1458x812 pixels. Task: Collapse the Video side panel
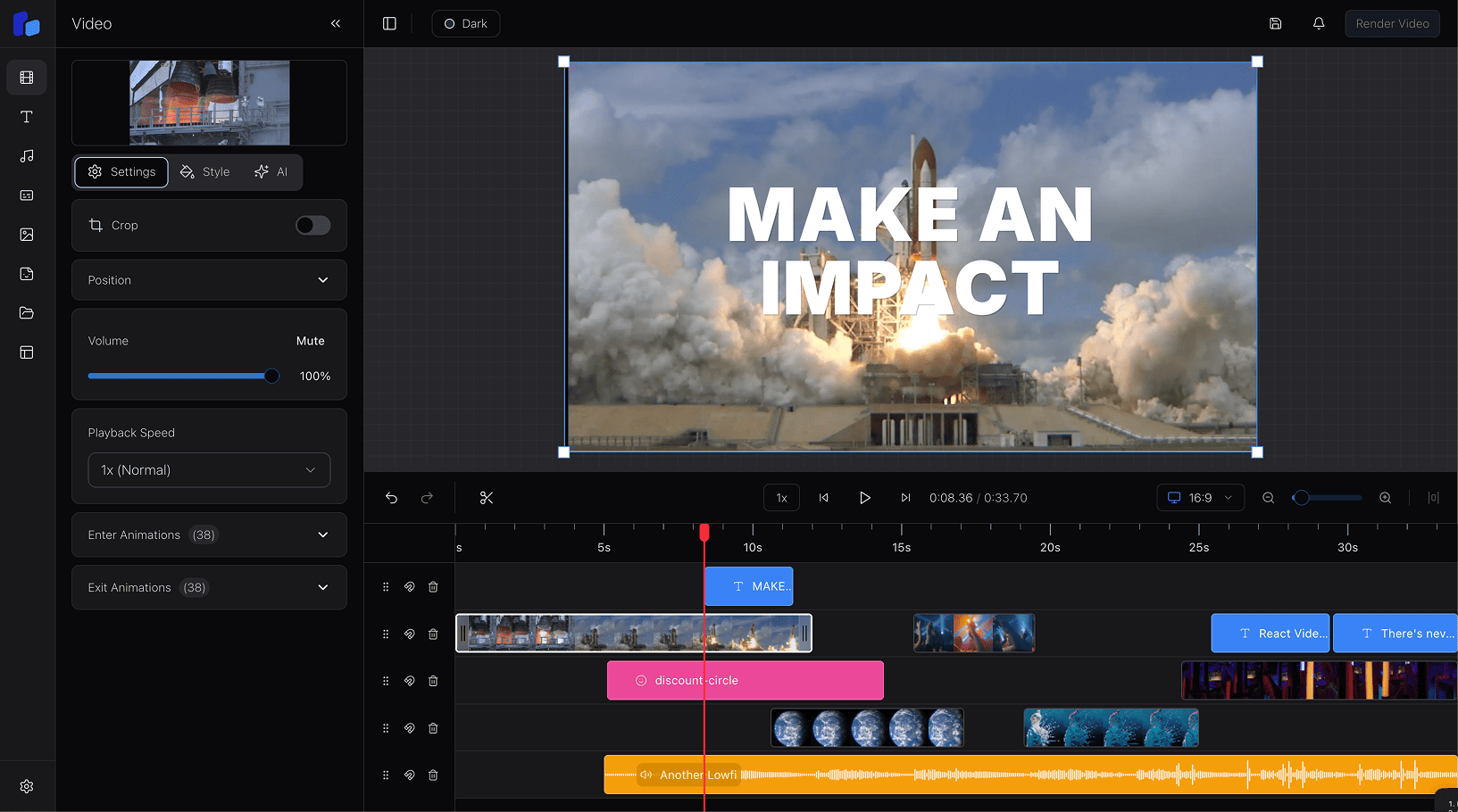tap(336, 23)
